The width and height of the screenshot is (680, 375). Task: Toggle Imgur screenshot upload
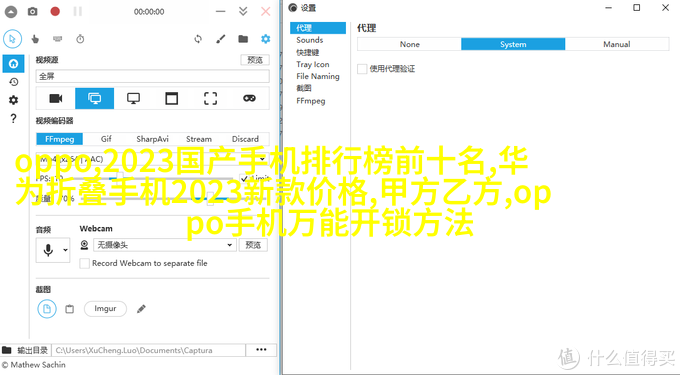(x=105, y=309)
